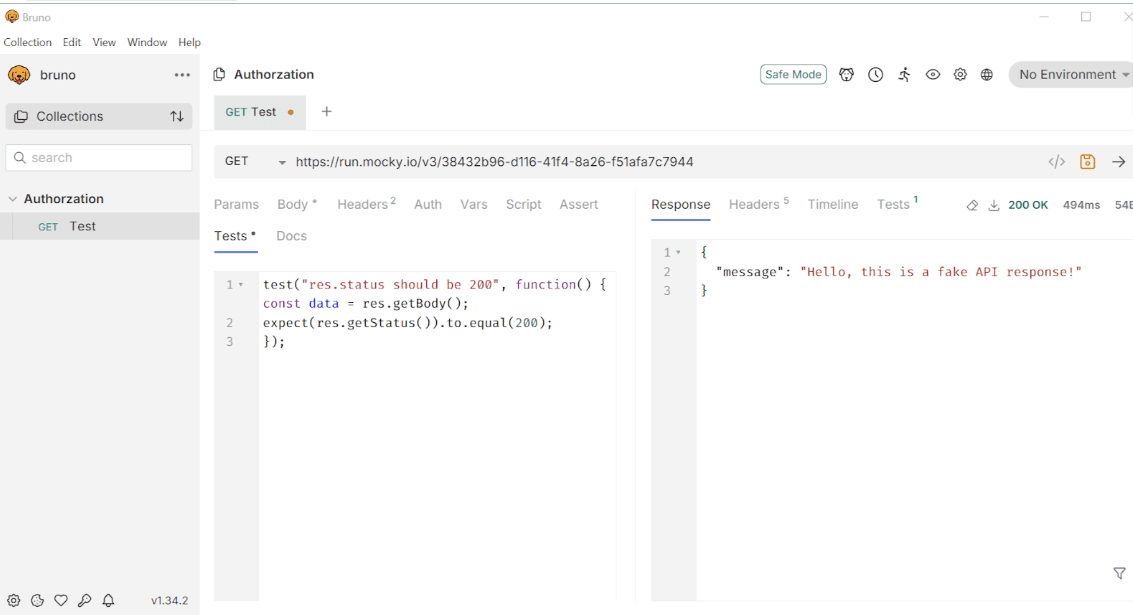Viewport: 1133px width, 615px height.
Task: Fold line 1 in the response JSON
Action: (x=678, y=252)
